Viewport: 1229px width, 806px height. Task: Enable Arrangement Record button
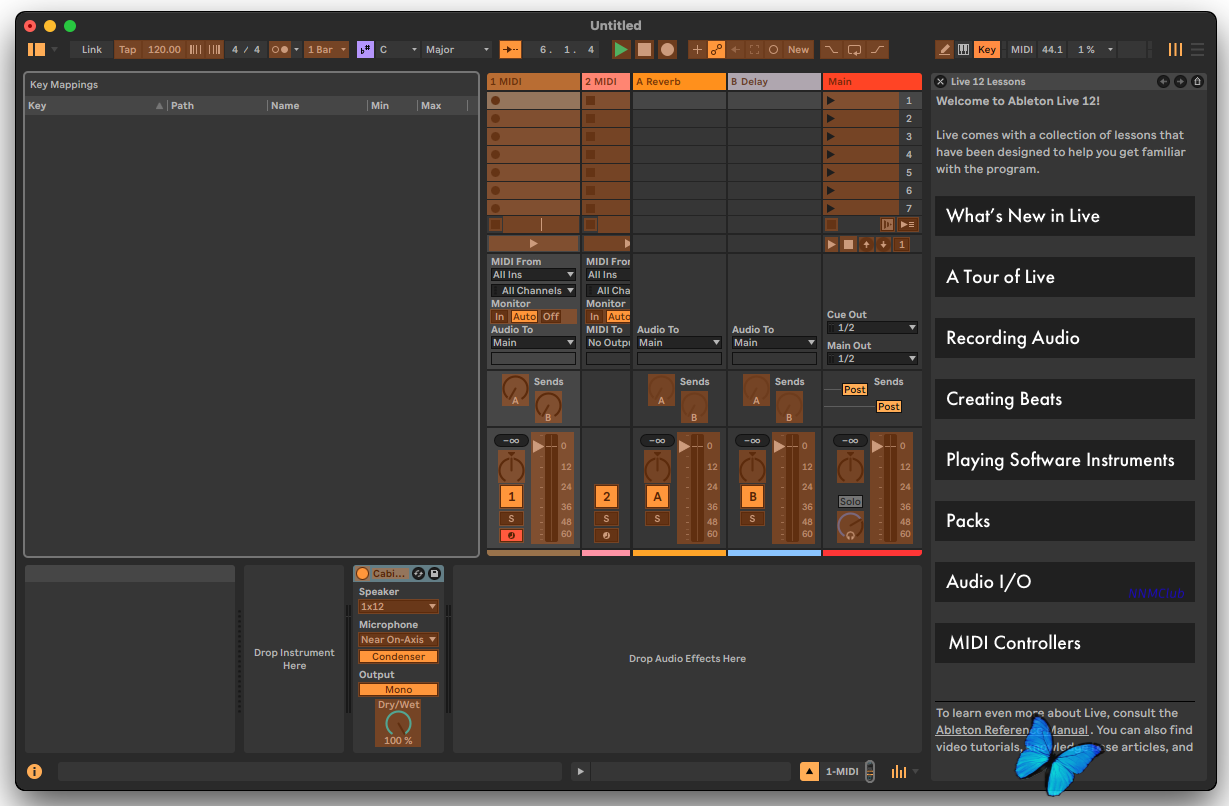tap(667, 49)
